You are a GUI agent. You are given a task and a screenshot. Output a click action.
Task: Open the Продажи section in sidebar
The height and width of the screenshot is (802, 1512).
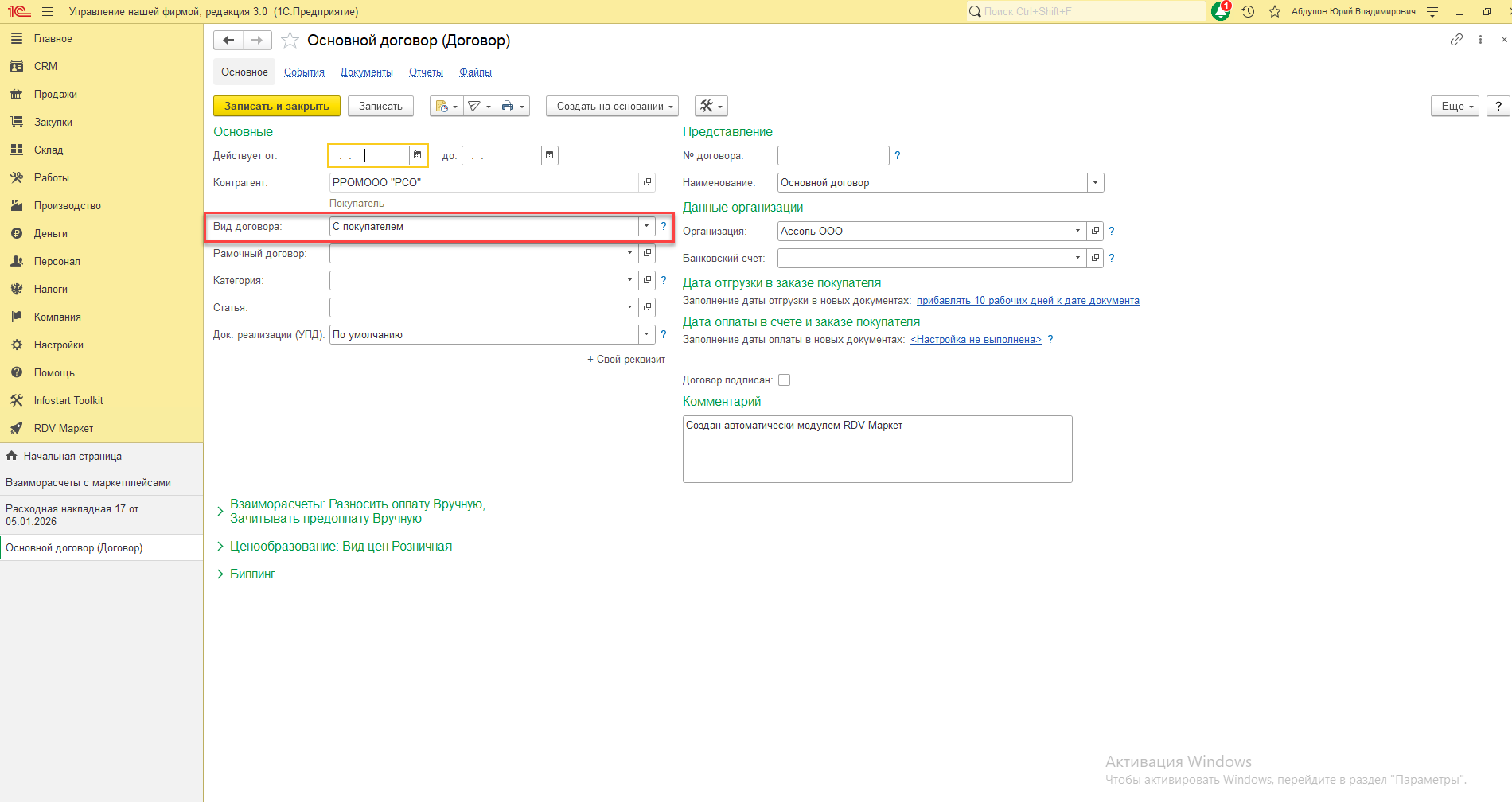pos(55,95)
